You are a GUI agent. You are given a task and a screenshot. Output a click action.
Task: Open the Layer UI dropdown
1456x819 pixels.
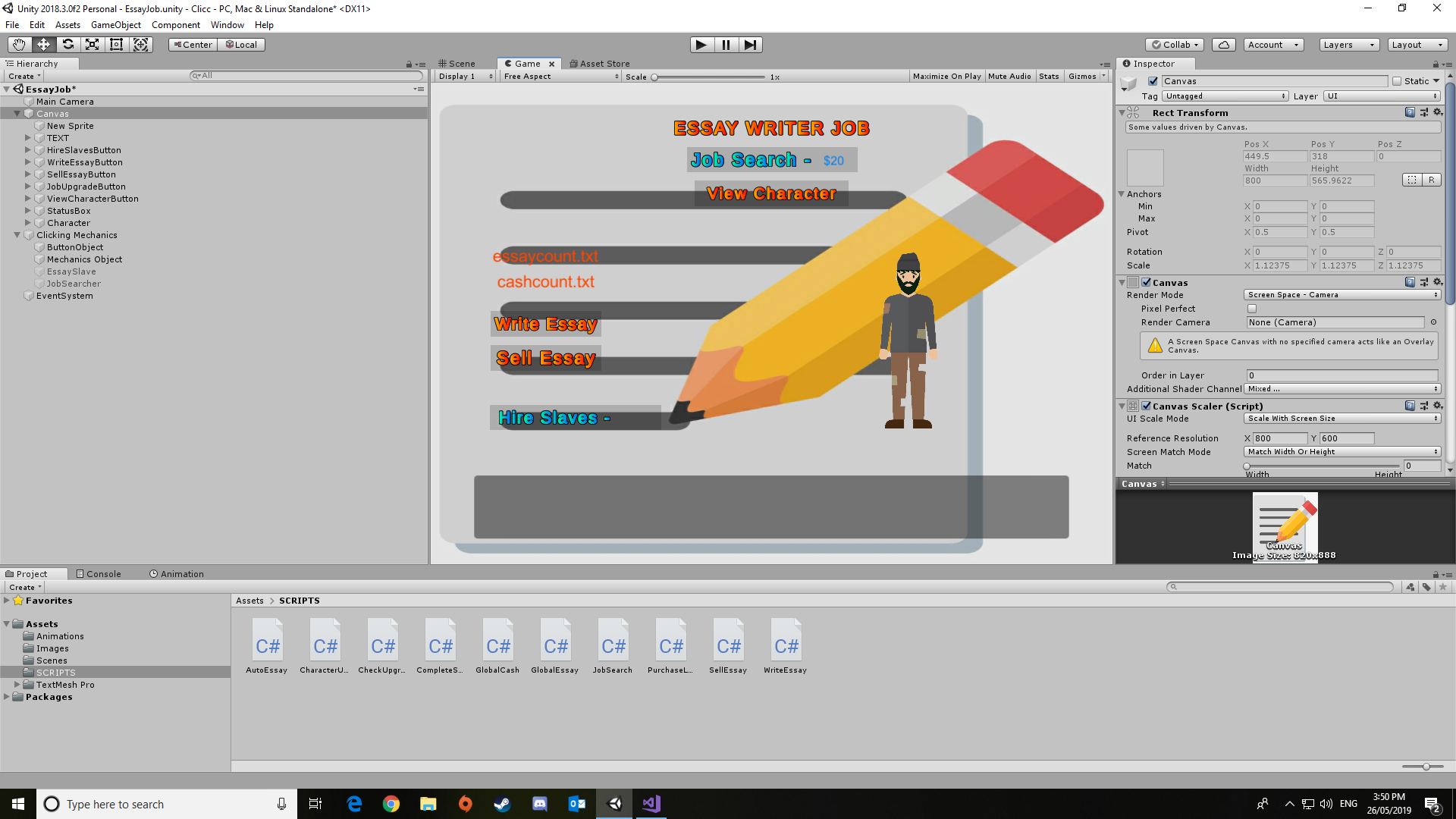pos(1381,96)
